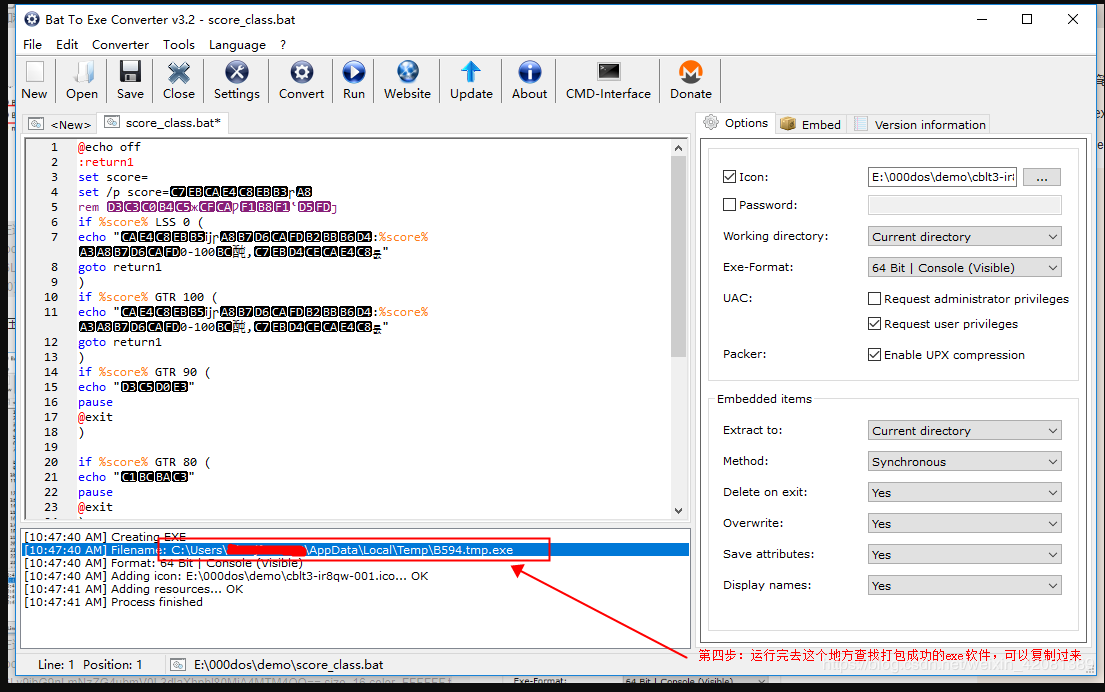
Task: Expand the Save attributes dropdown
Action: tap(965, 555)
